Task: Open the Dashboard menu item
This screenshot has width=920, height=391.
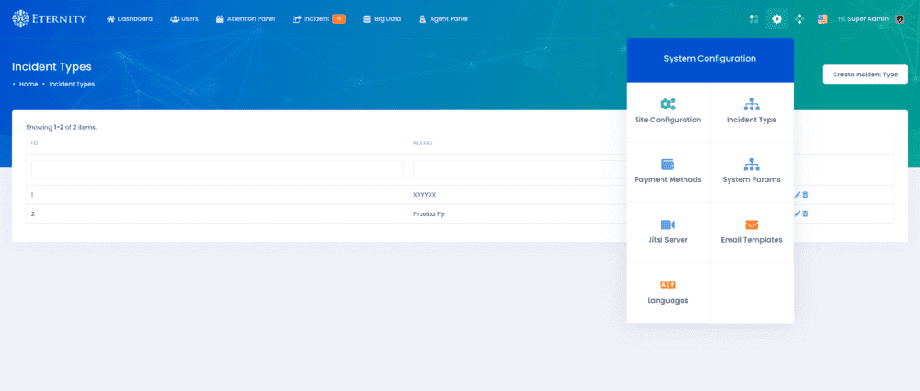Action: pyautogui.click(x=130, y=19)
